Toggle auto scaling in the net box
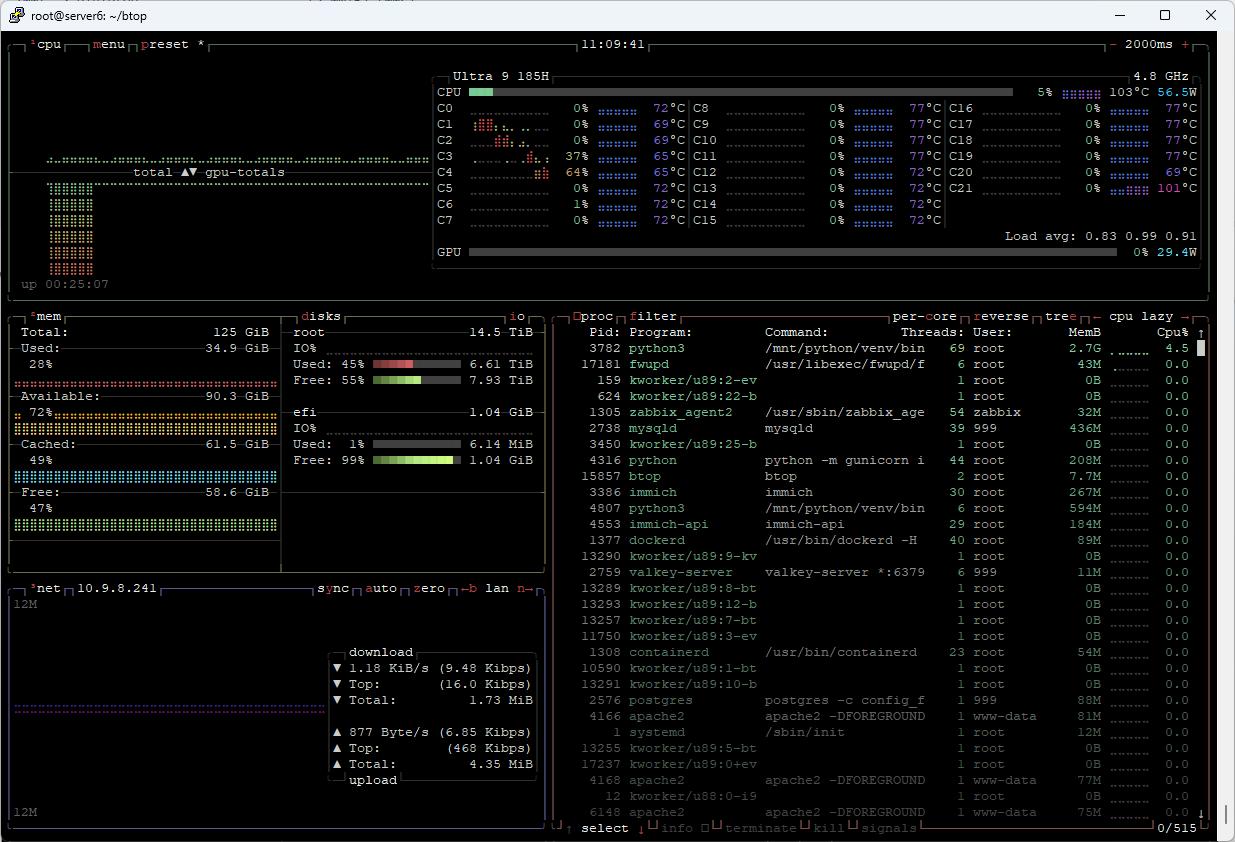Screen dimensions: 1235x842 (x=381, y=588)
